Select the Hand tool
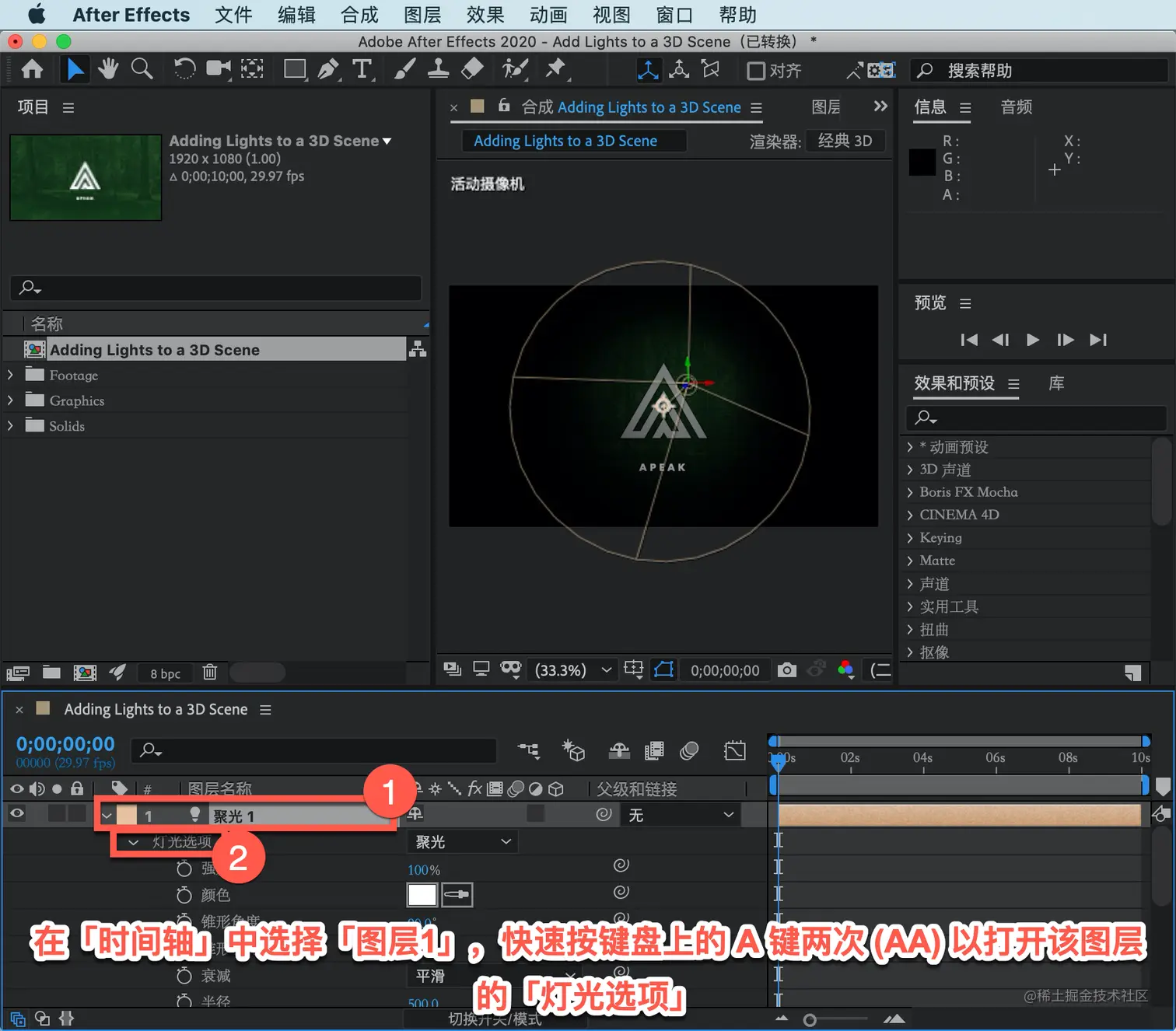 (107, 69)
